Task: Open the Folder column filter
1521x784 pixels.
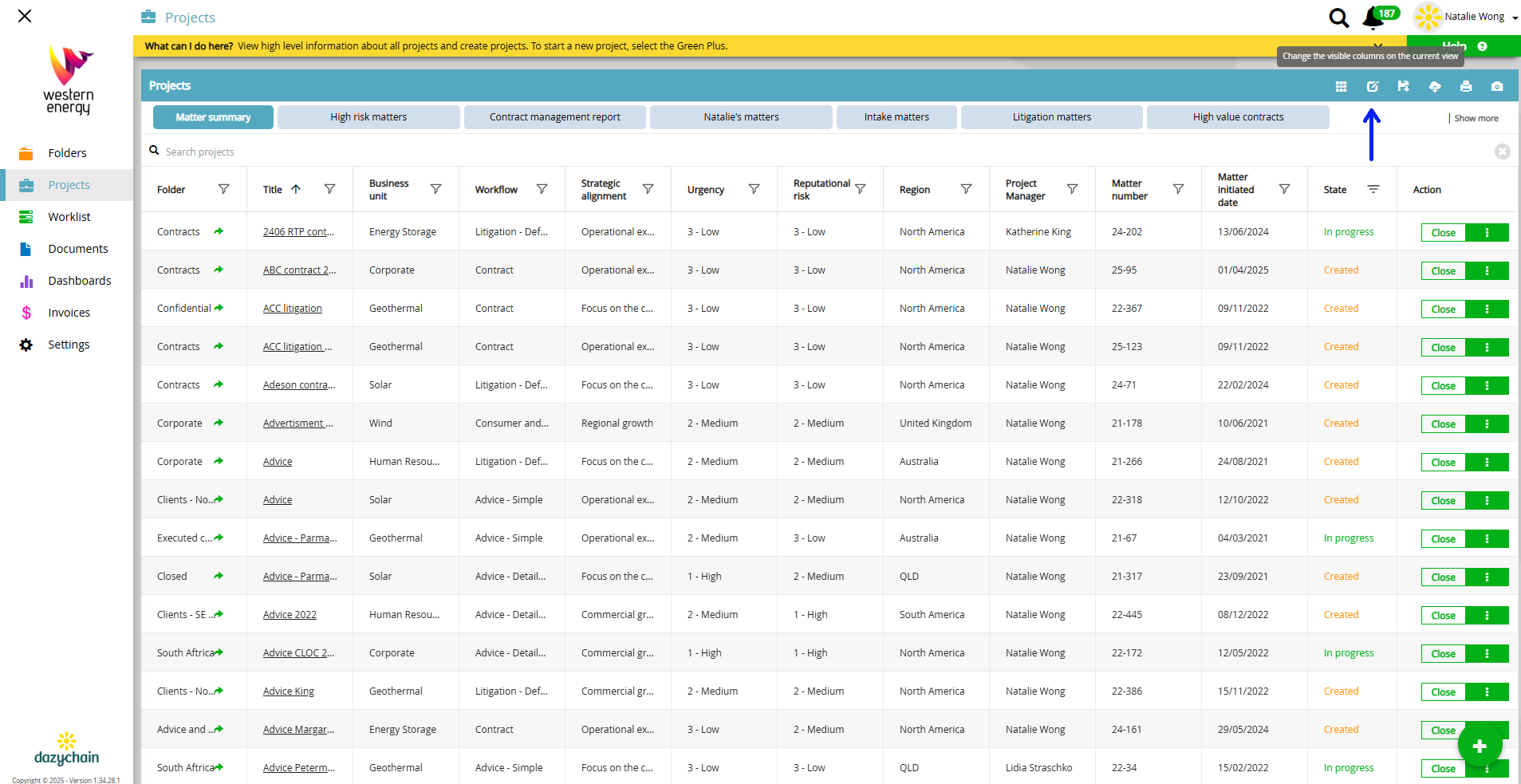Action: (223, 189)
